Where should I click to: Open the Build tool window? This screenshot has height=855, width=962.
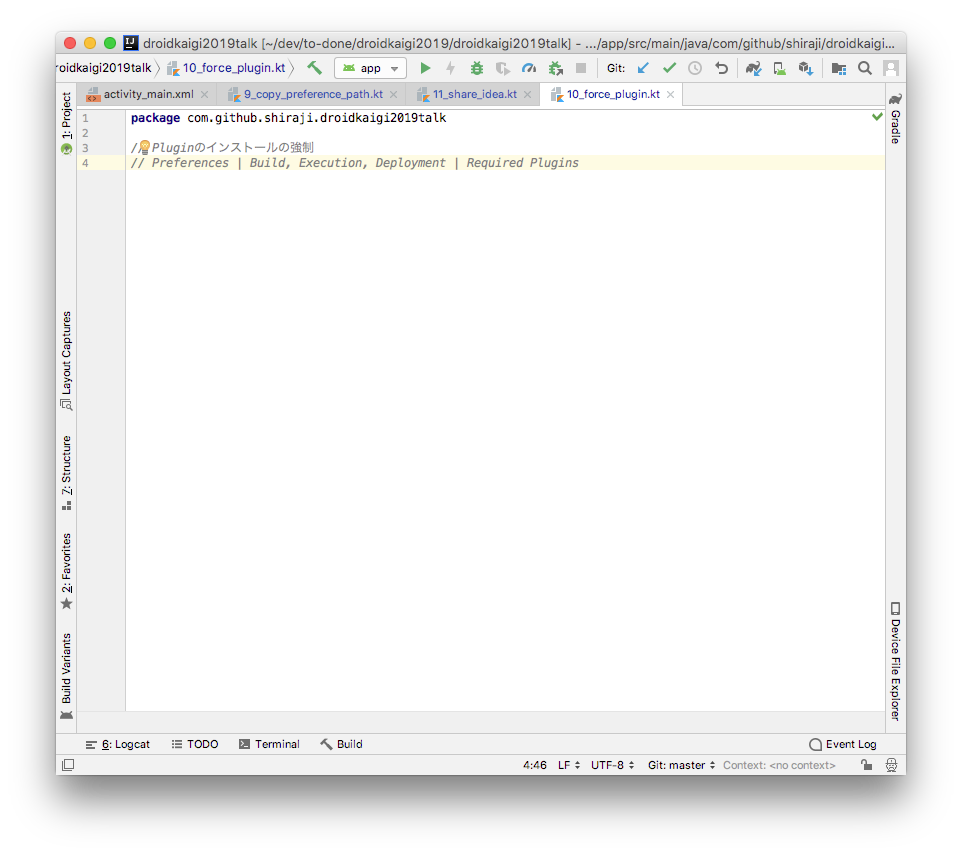(342, 744)
